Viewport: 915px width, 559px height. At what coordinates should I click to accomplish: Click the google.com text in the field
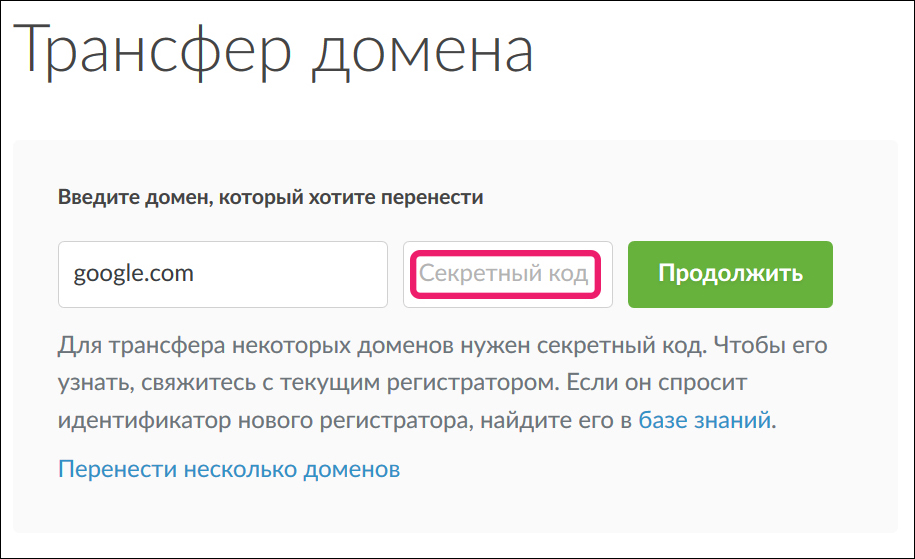pos(134,274)
